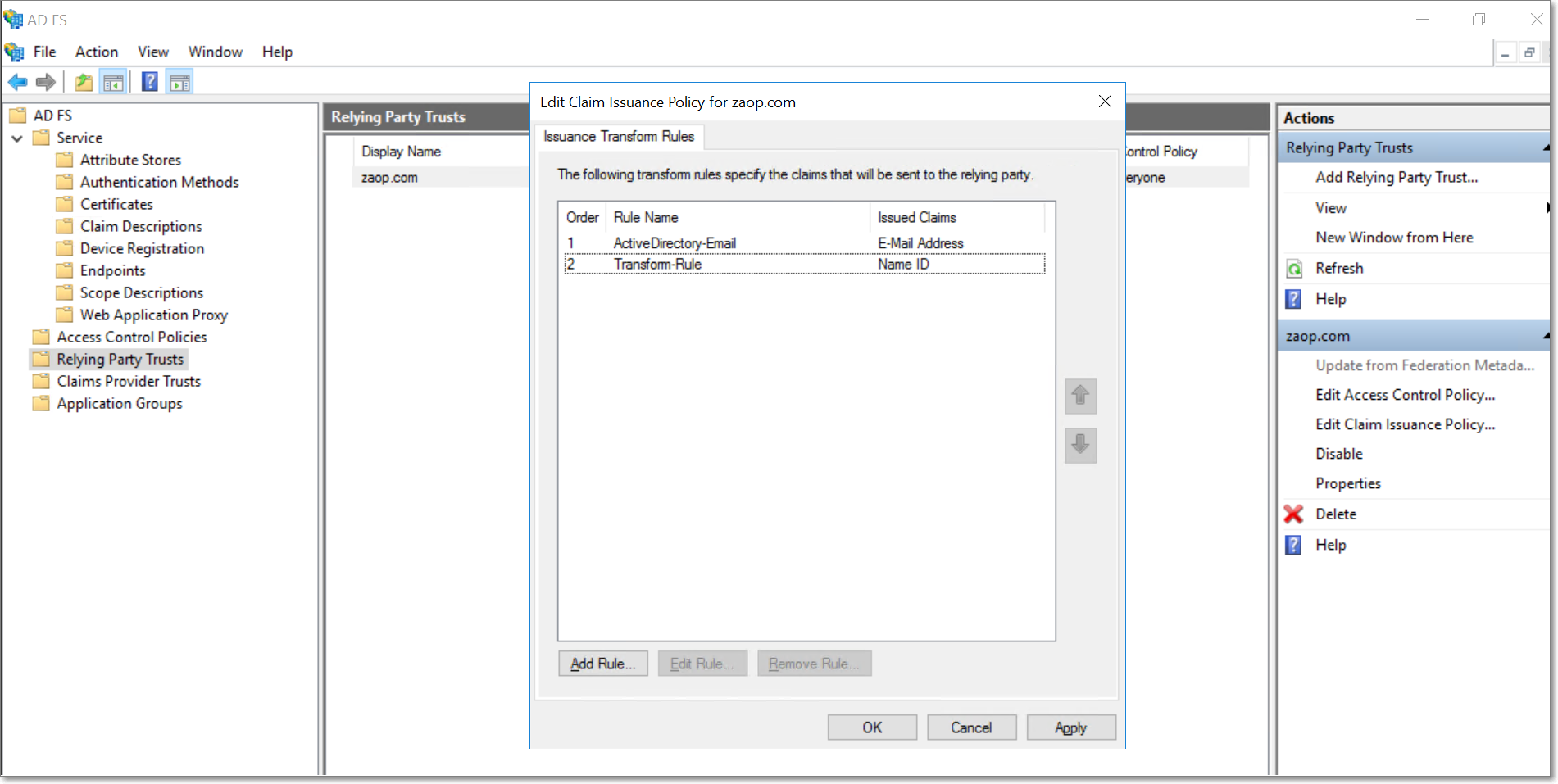
Task: Click the Back arrow toolbar icon
Action: [x=18, y=82]
